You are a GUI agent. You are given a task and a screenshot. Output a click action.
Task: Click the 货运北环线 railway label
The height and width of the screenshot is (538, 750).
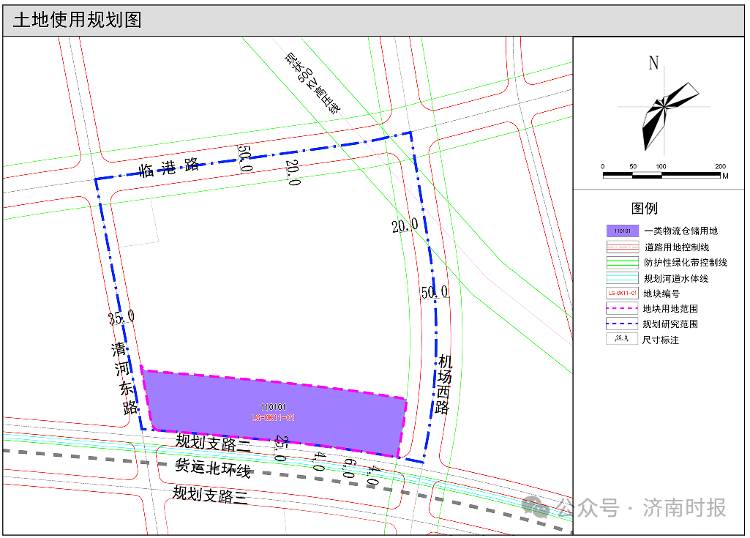(213, 468)
